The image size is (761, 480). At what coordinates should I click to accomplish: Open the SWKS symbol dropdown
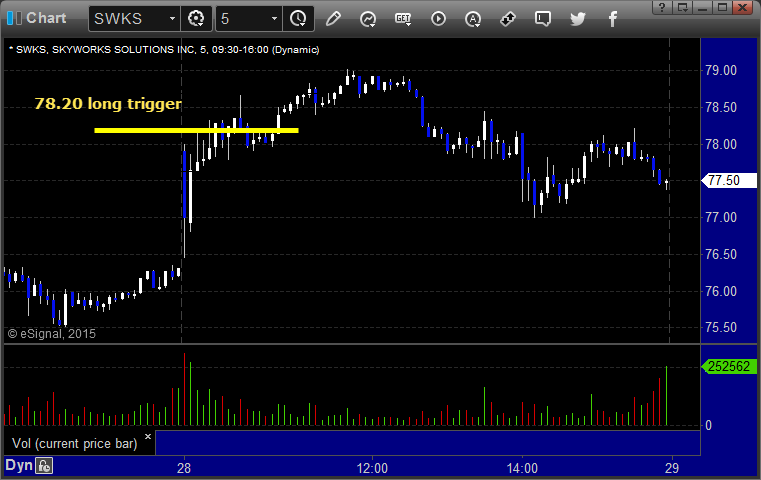[x=172, y=19]
